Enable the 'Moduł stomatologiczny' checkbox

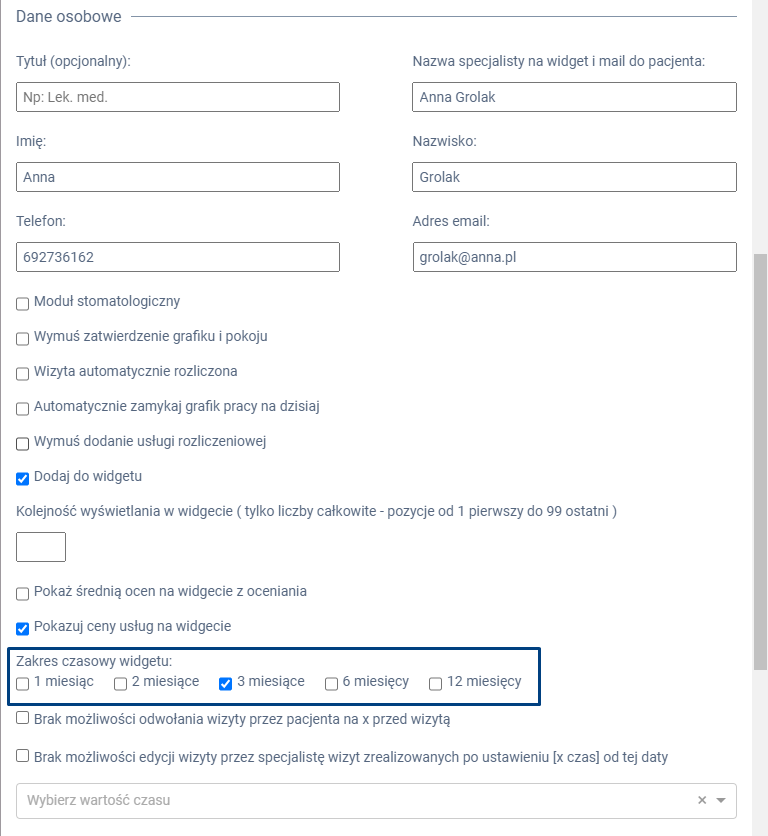[x=23, y=304]
